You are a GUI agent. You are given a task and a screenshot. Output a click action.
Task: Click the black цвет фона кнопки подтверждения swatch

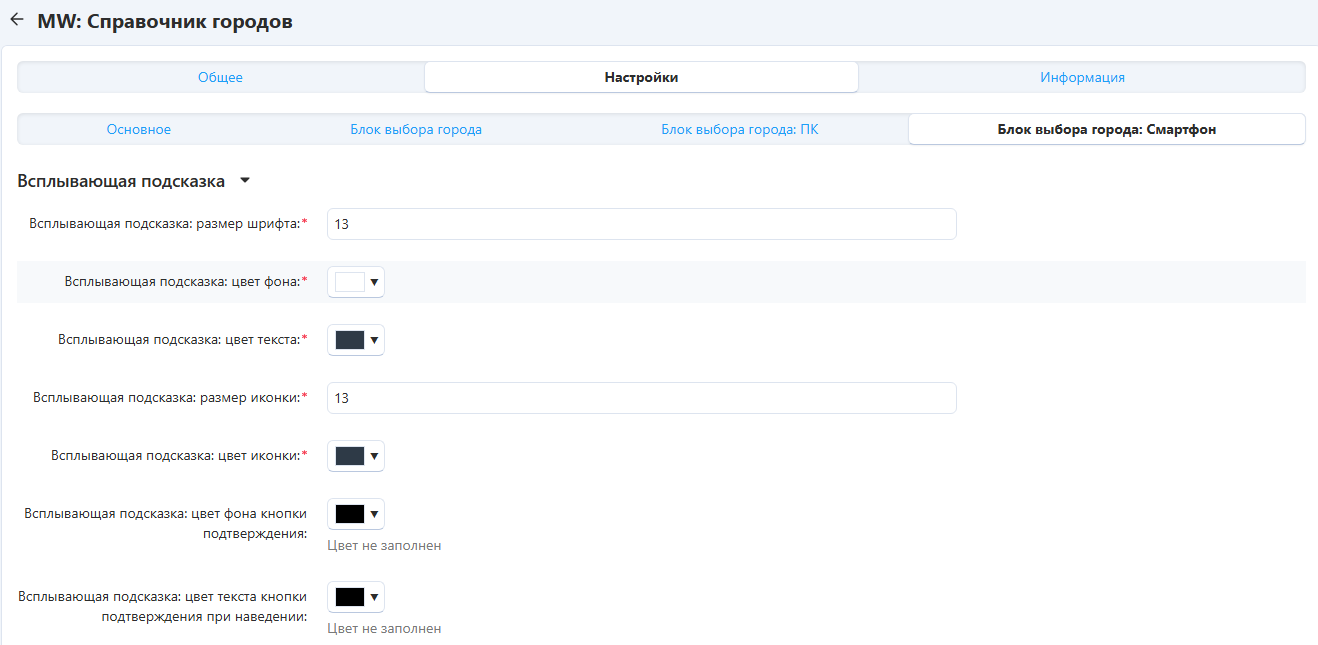[x=349, y=514]
